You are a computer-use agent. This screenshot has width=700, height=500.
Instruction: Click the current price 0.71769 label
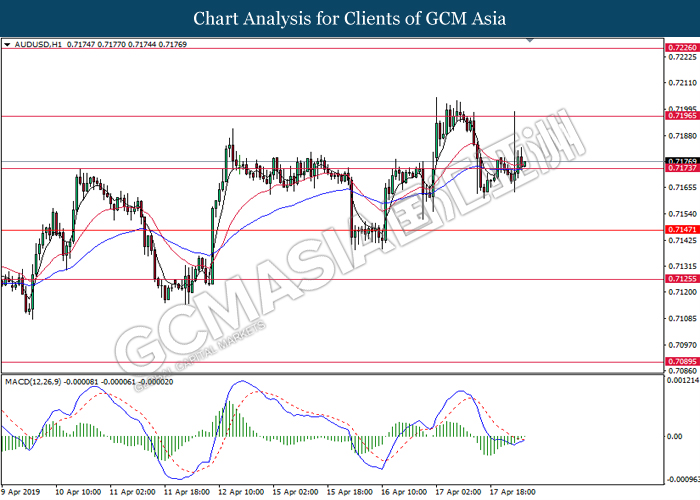pyautogui.click(x=680, y=160)
